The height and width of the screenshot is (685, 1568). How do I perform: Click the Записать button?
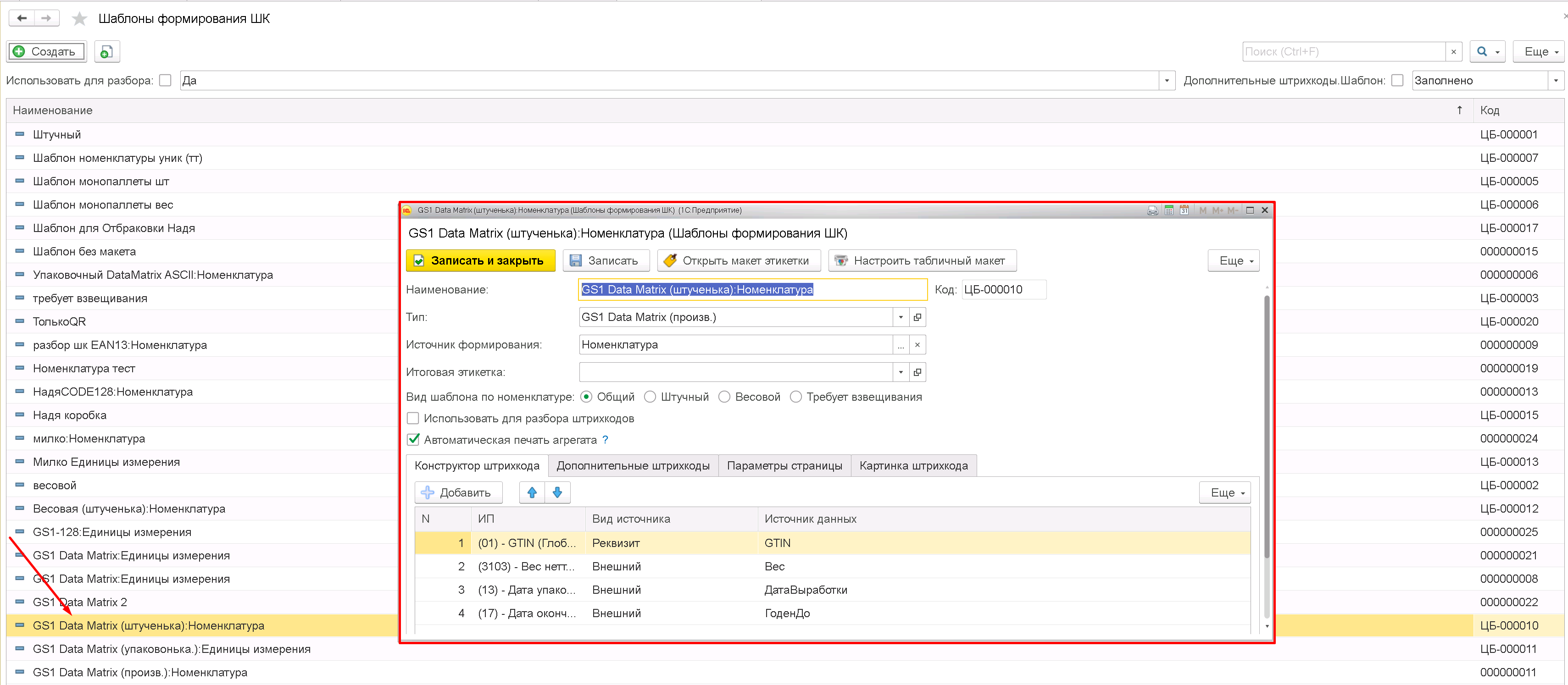tap(606, 261)
